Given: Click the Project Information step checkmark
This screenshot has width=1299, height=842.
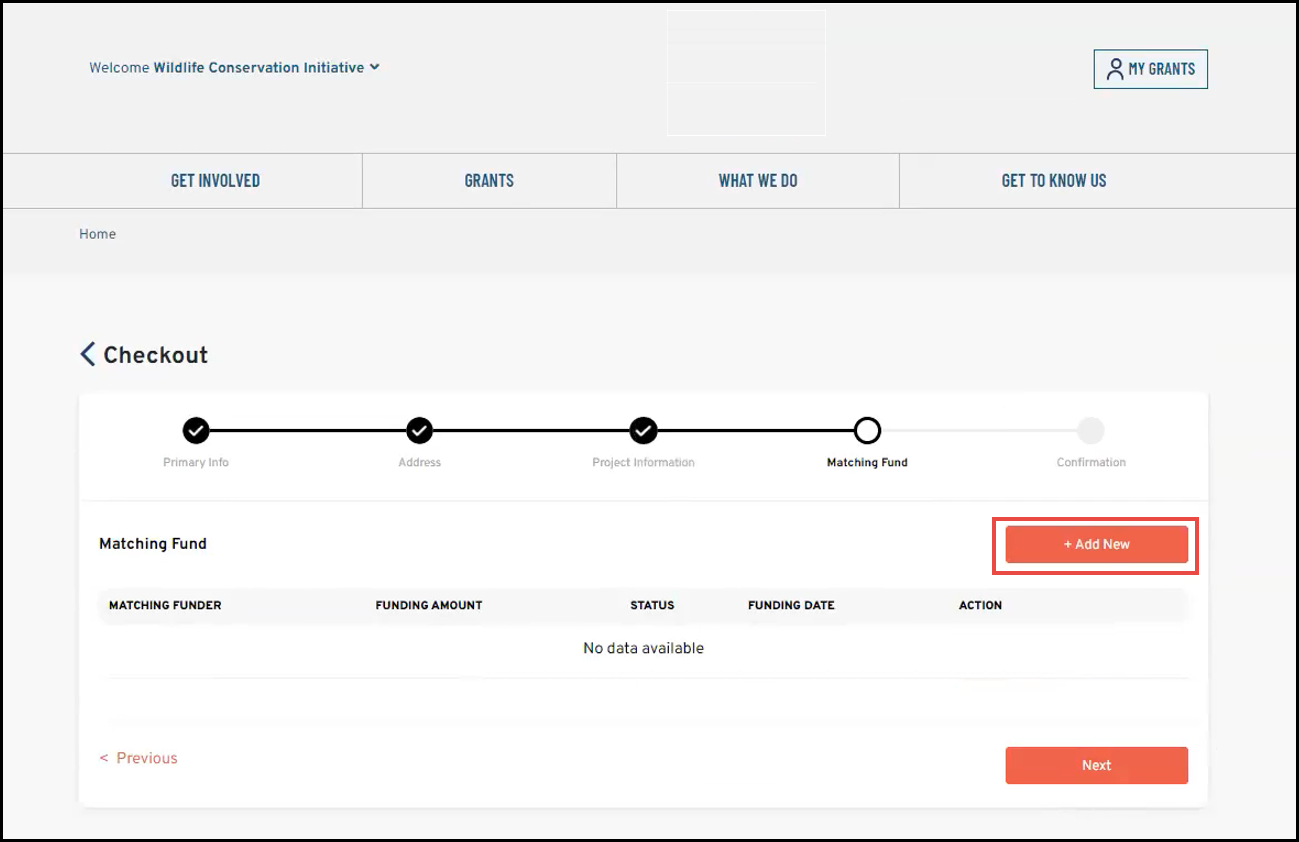Looking at the screenshot, I should (x=643, y=430).
